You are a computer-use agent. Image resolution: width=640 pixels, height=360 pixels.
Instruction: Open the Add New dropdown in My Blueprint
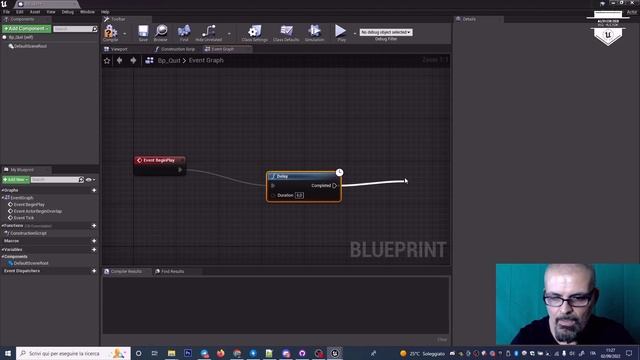[16, 180]
